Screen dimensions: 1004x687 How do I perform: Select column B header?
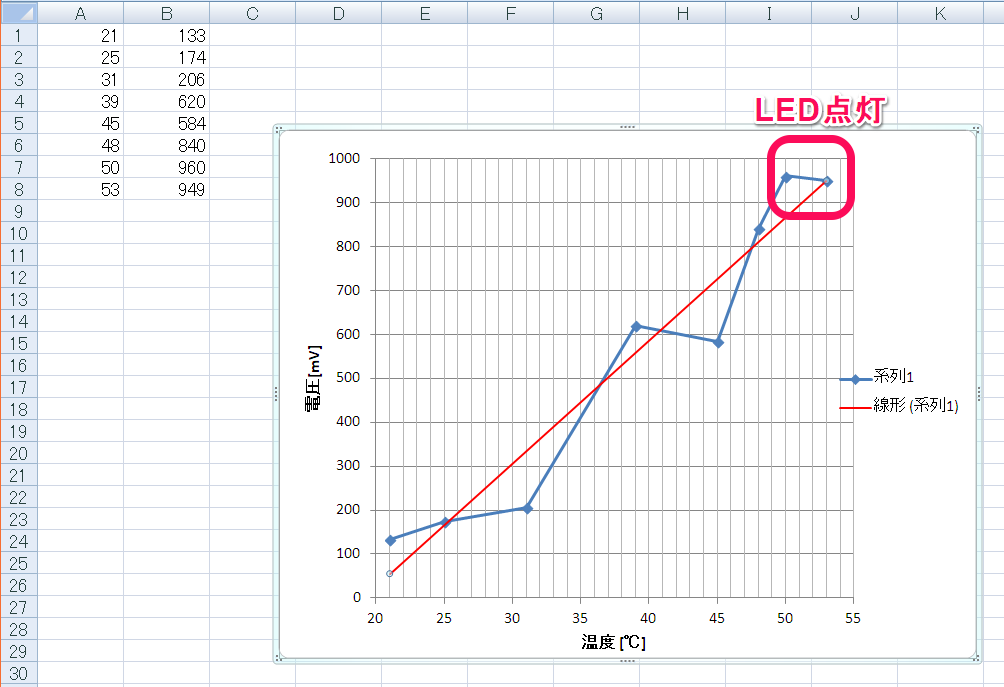pyautogui.click(x=166, y=12)
